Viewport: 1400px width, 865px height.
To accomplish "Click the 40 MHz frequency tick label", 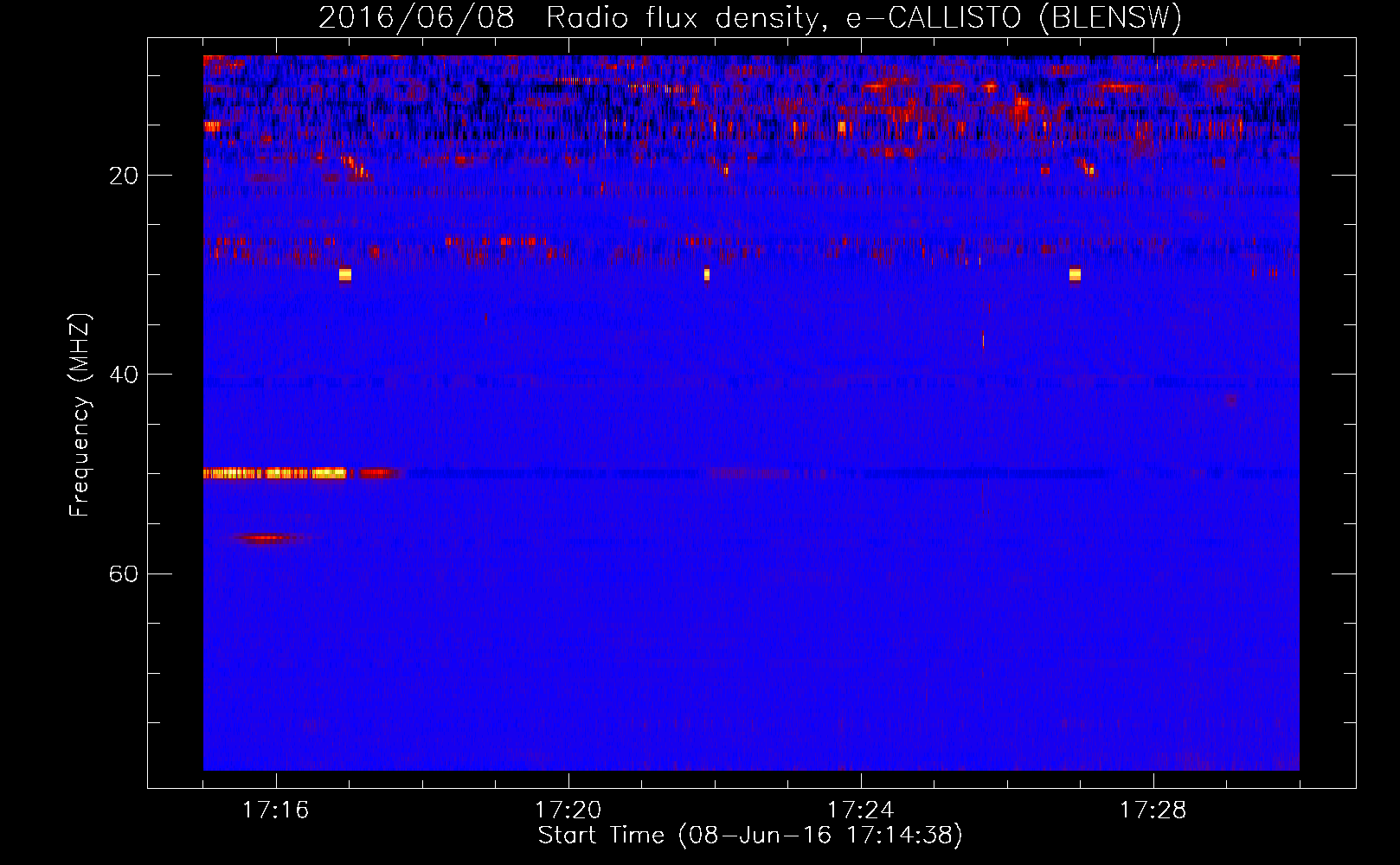I will click(124, 375).
